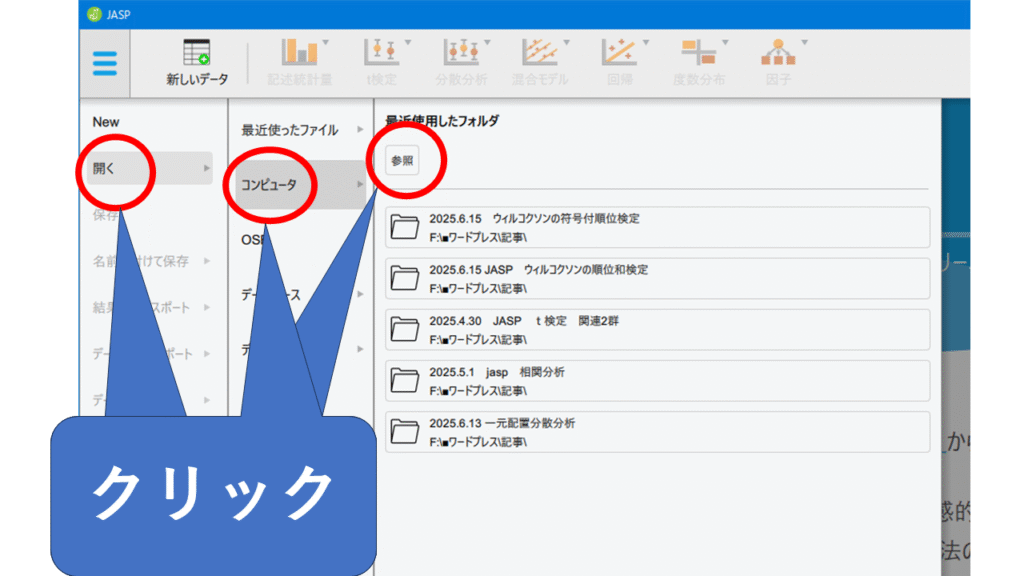Open recent folder 2025.6.15 JASP ウィルコクソンの順位和検定
Image resolution: width=1024 pixels, height=576 pixels.
click(658, 278)
